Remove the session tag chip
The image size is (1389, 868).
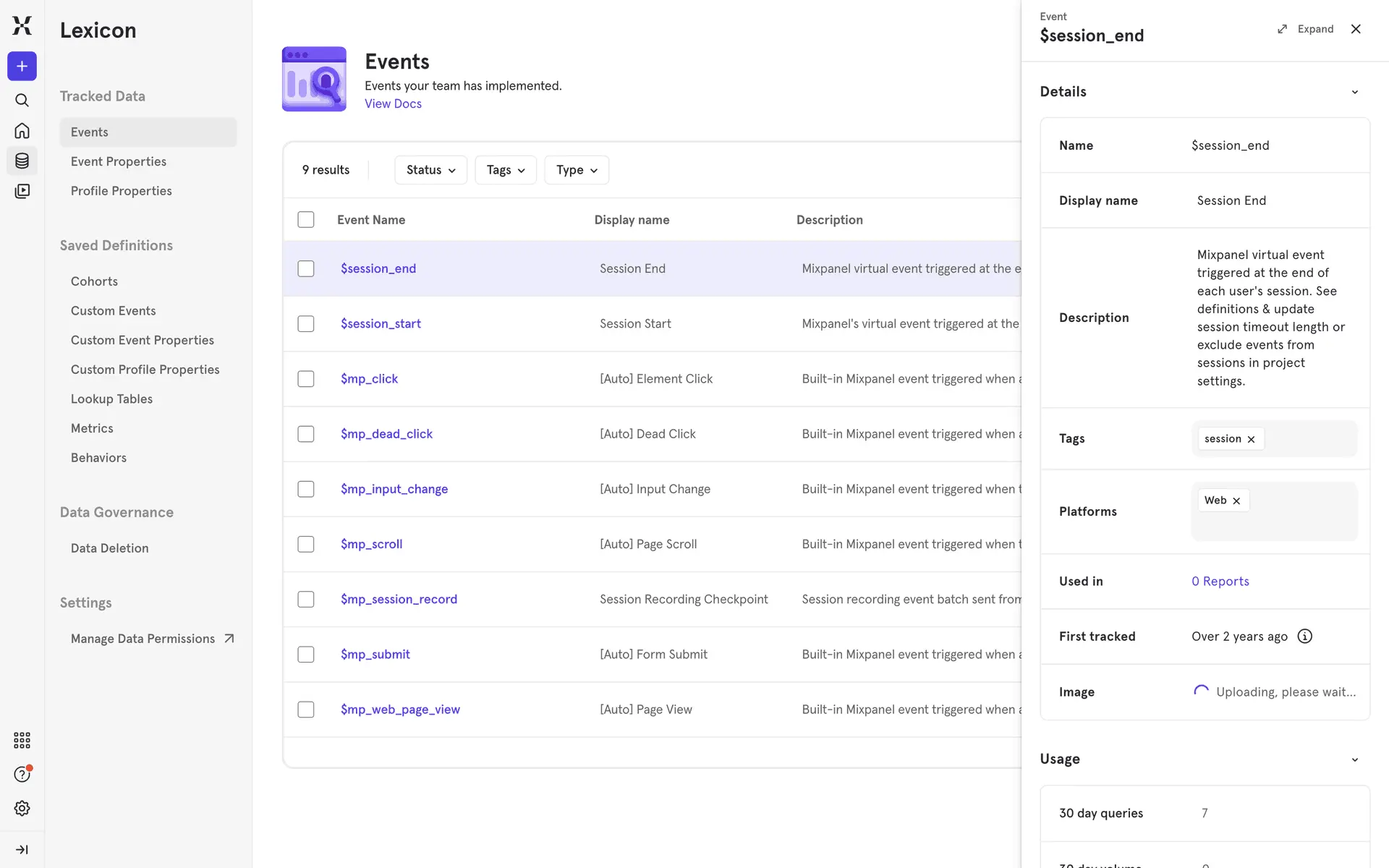click(1251, 439)
